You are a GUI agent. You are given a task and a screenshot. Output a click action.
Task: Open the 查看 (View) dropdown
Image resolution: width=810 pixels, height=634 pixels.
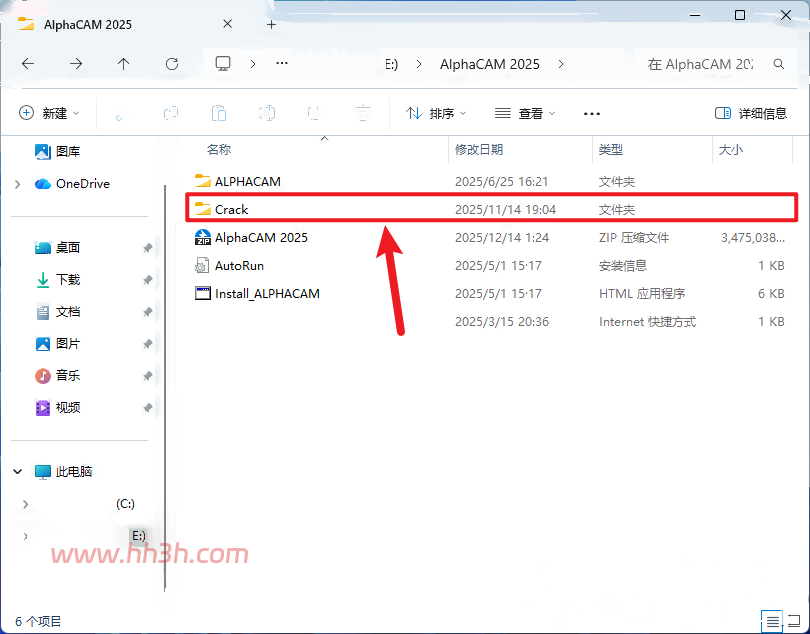tap(525, 113)
